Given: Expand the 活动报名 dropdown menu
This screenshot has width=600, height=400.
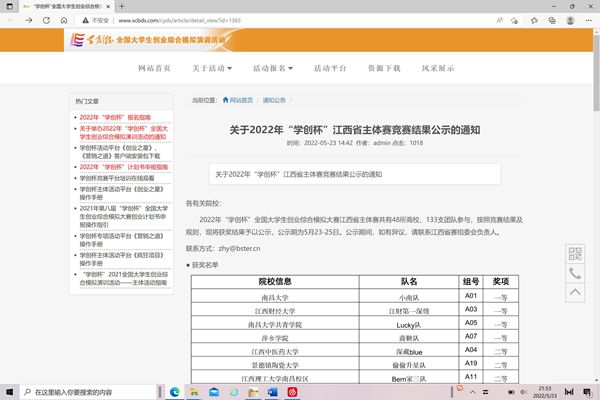Looking at the screenshot, I should 273,68.
